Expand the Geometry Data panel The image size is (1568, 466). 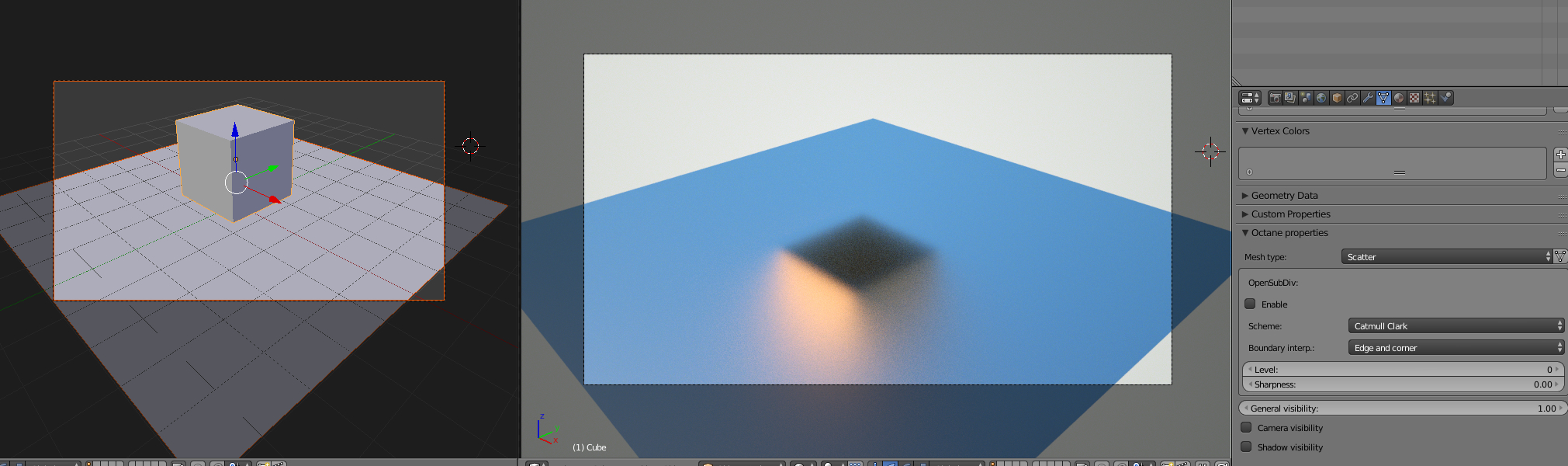coord(1245,196)
